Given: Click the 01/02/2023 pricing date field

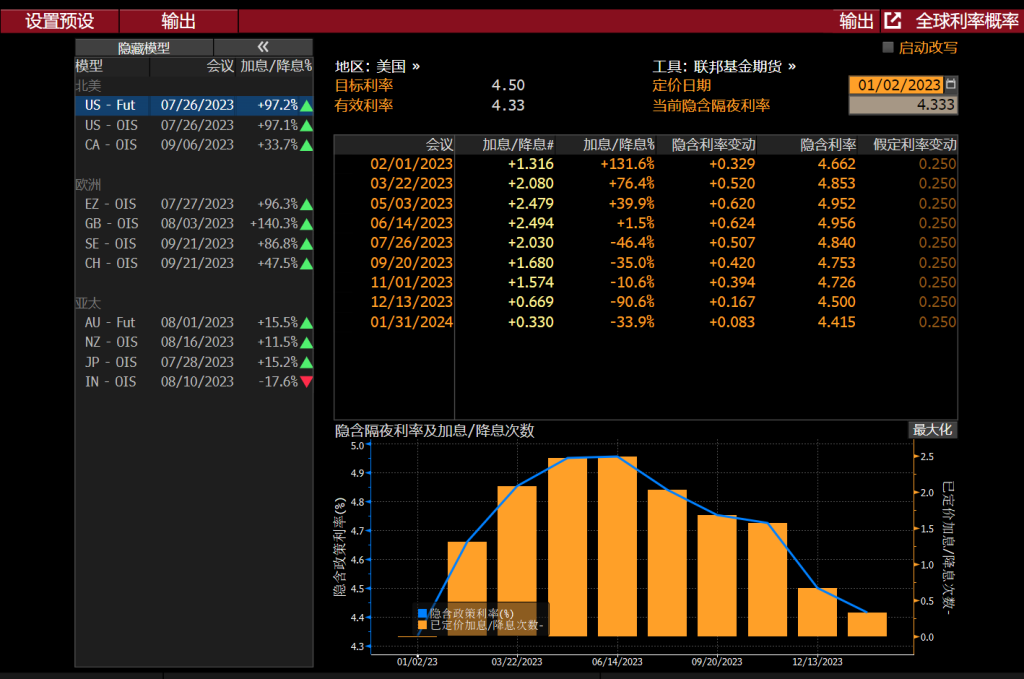Looking at the screenshot, I should [896, 85].
